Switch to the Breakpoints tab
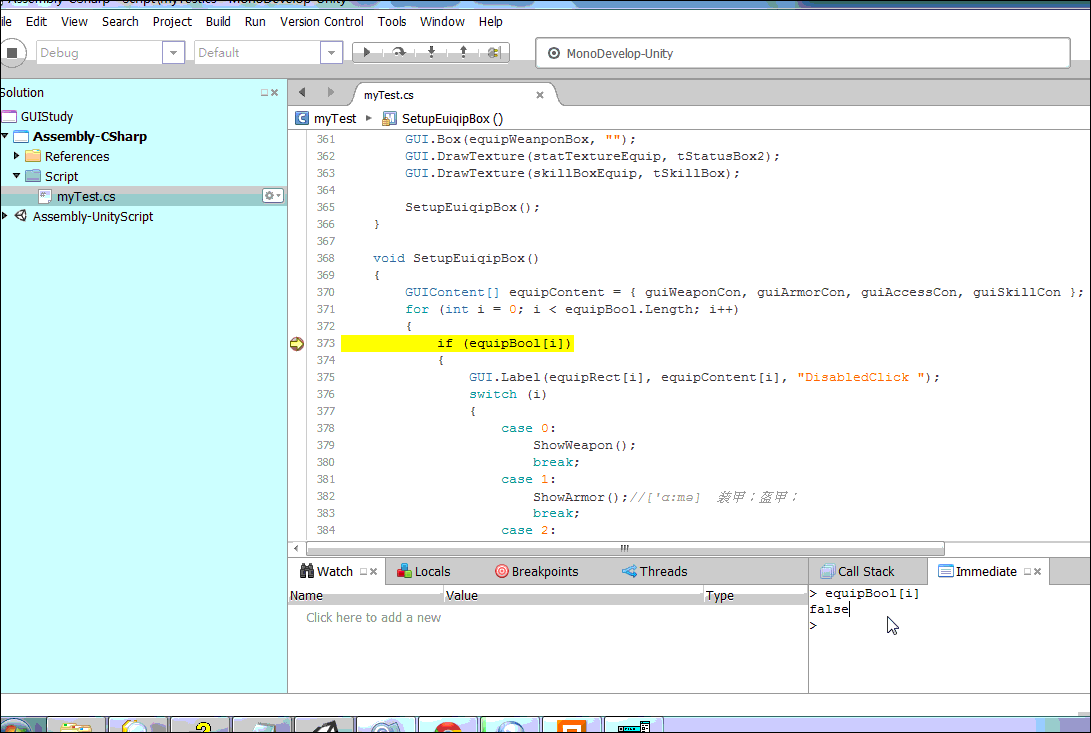Screen dimensions: 1091x733 click(536, 572)
